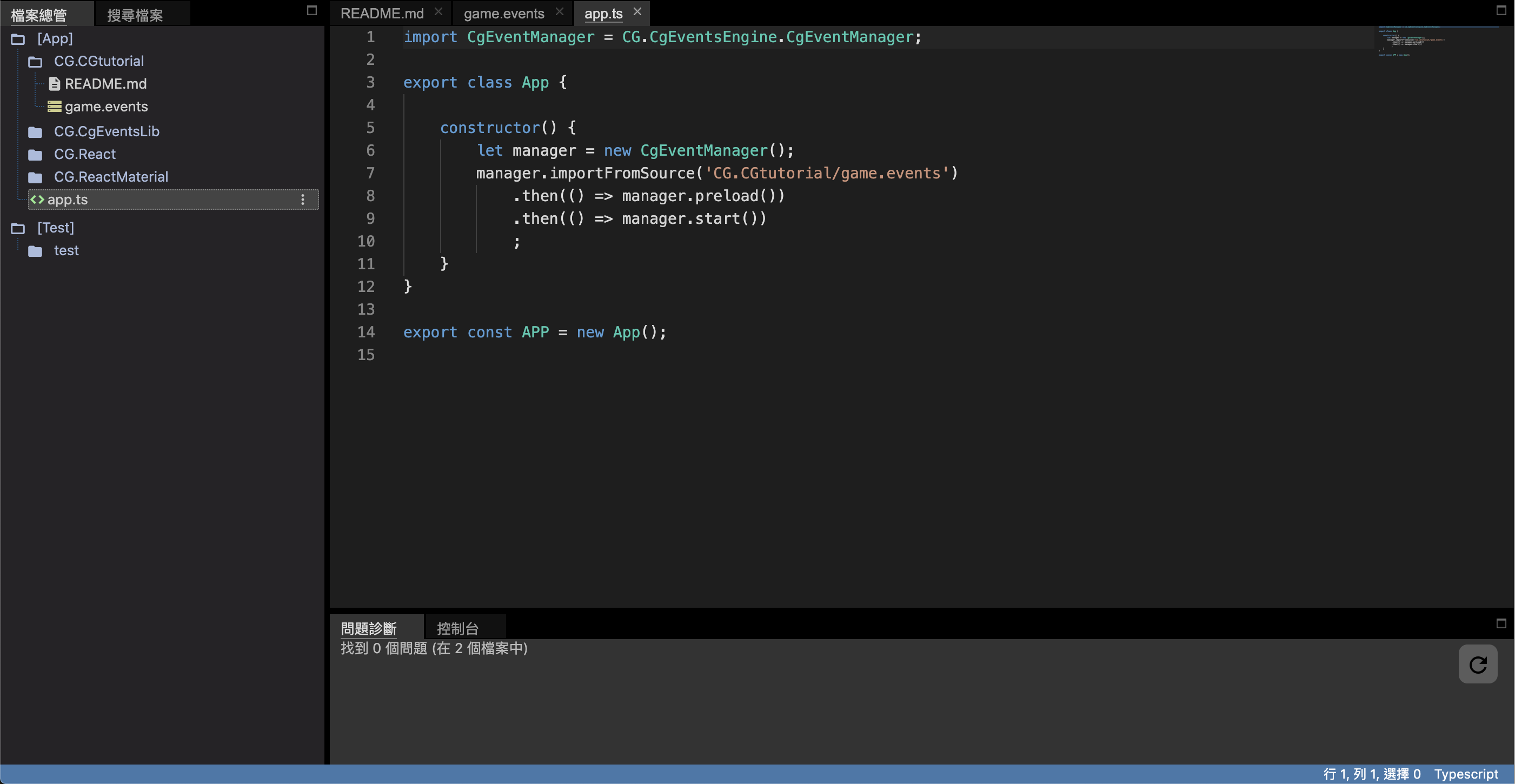1515x784 pixels.
Task: Collapse the CG.CGtutorial folder
Action: 35,62
